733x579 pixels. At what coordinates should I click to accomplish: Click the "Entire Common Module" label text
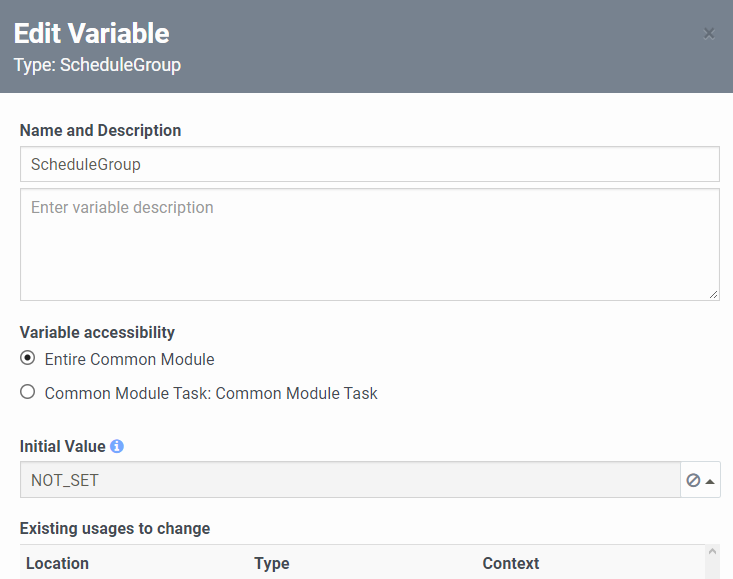tap(129, 359)
